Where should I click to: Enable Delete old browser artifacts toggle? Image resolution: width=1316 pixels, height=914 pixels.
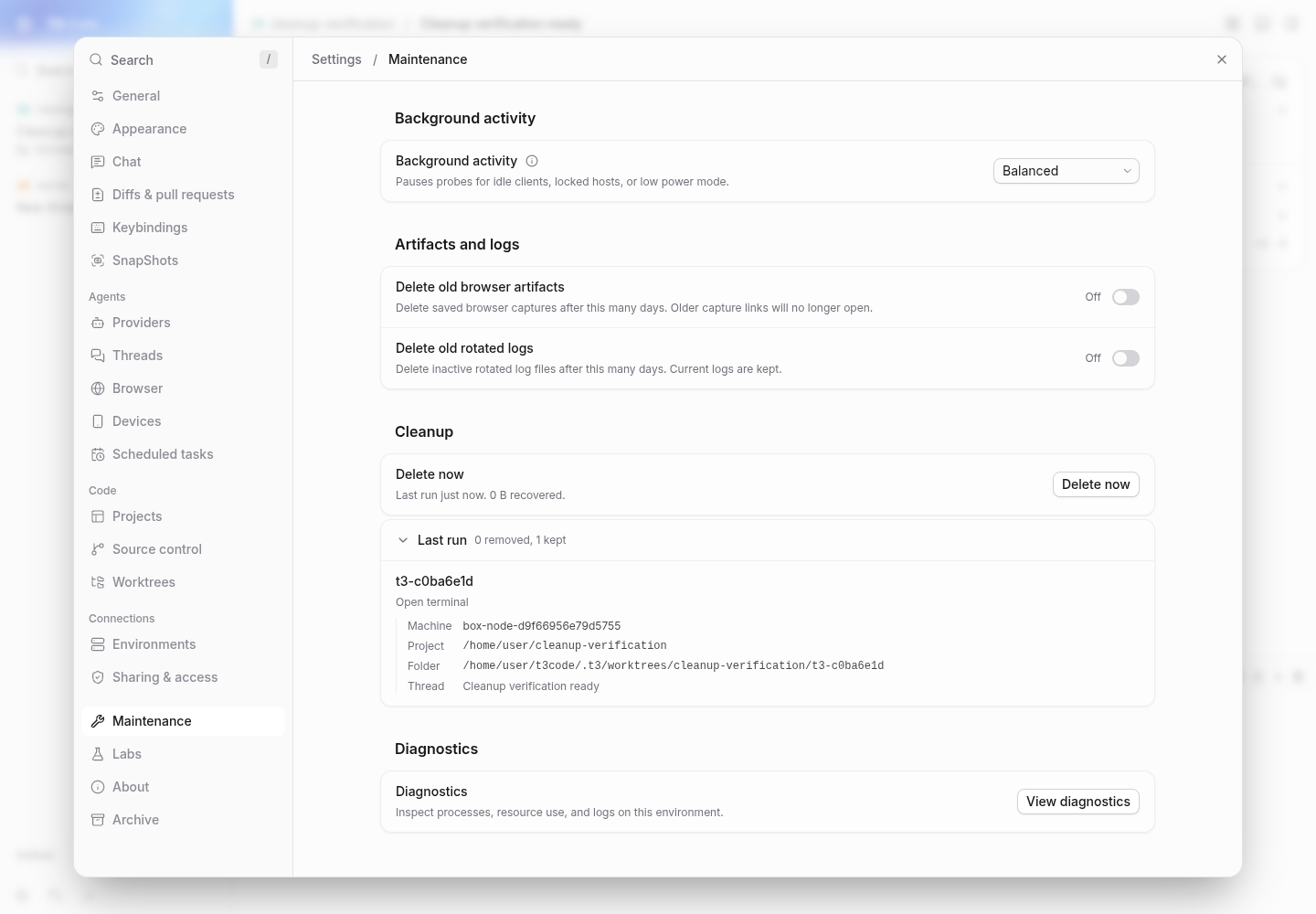(1126, 297)
